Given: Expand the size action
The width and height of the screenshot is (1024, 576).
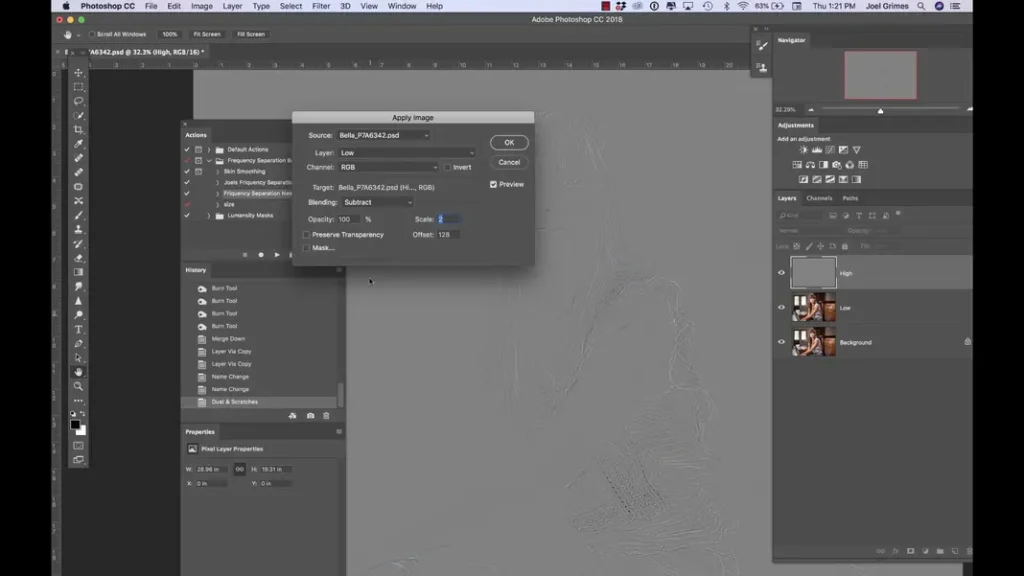Looking at the screenshot, I should [217, 204].
